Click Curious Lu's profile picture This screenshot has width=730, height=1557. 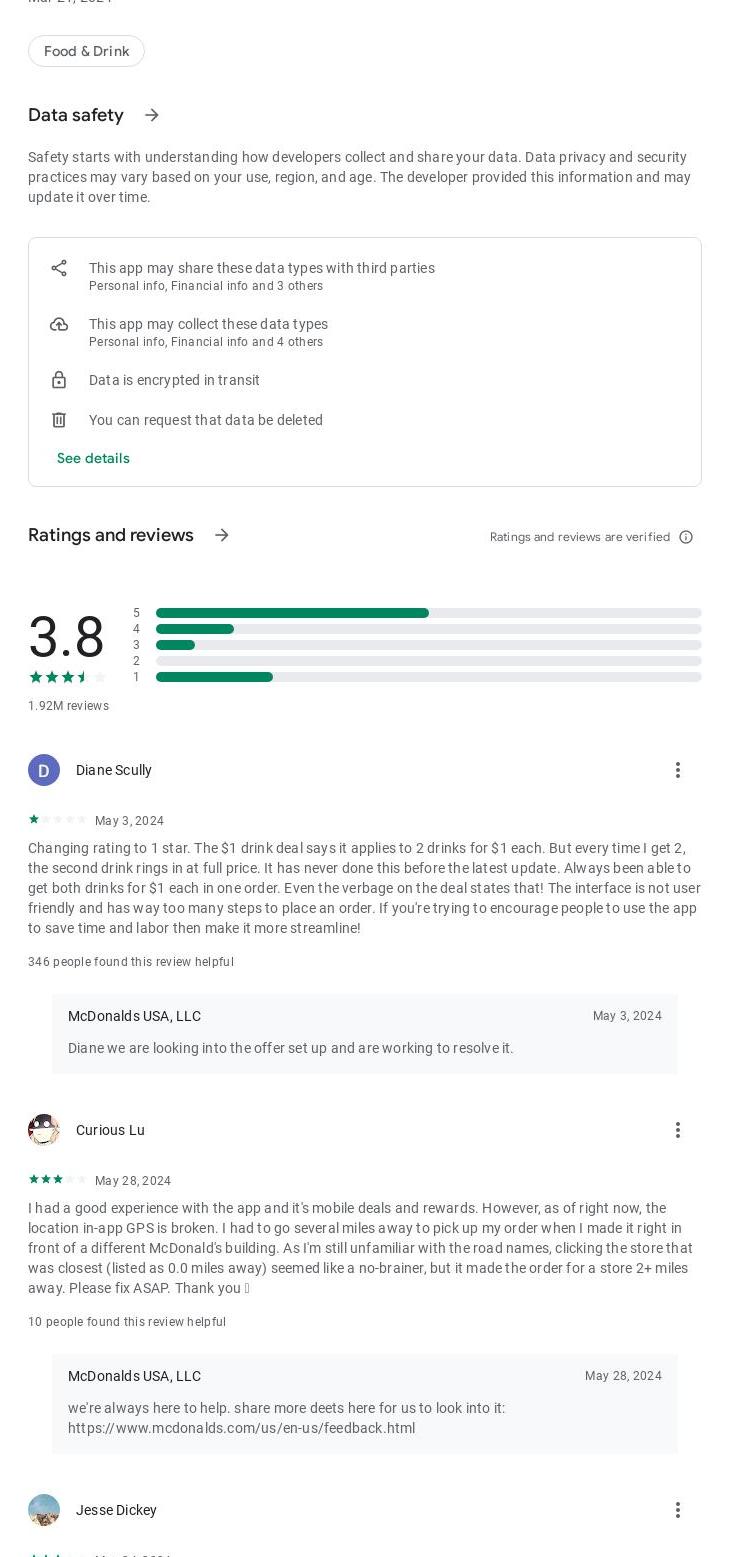(x=44, y=1130)
